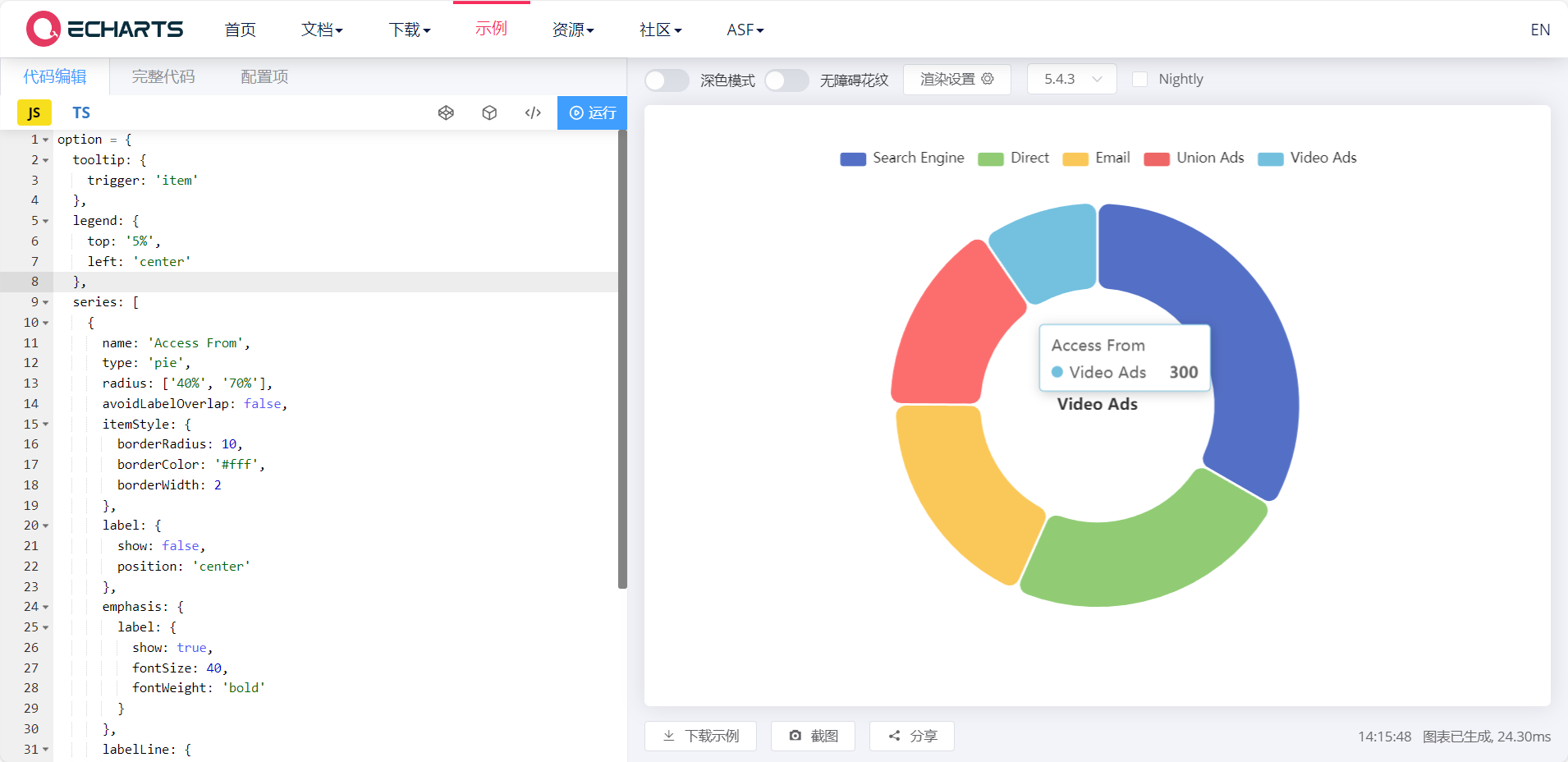Click the code text "trigger: 'item'"
This screenshot has height=762, width=1568.
pyautogui.click(x=143, y=181)
